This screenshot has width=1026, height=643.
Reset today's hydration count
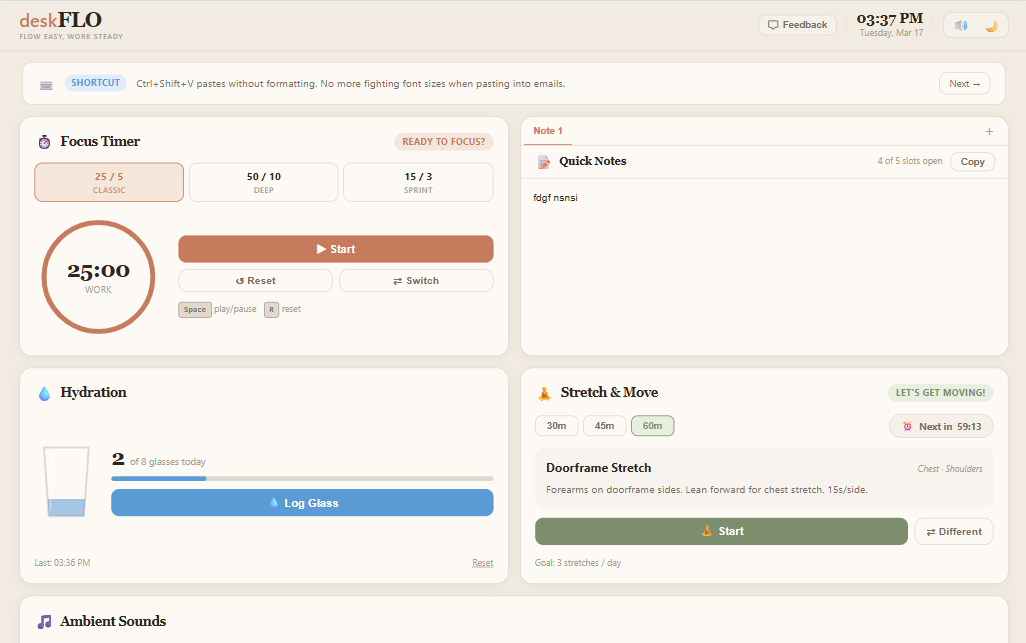click(482, 562)
